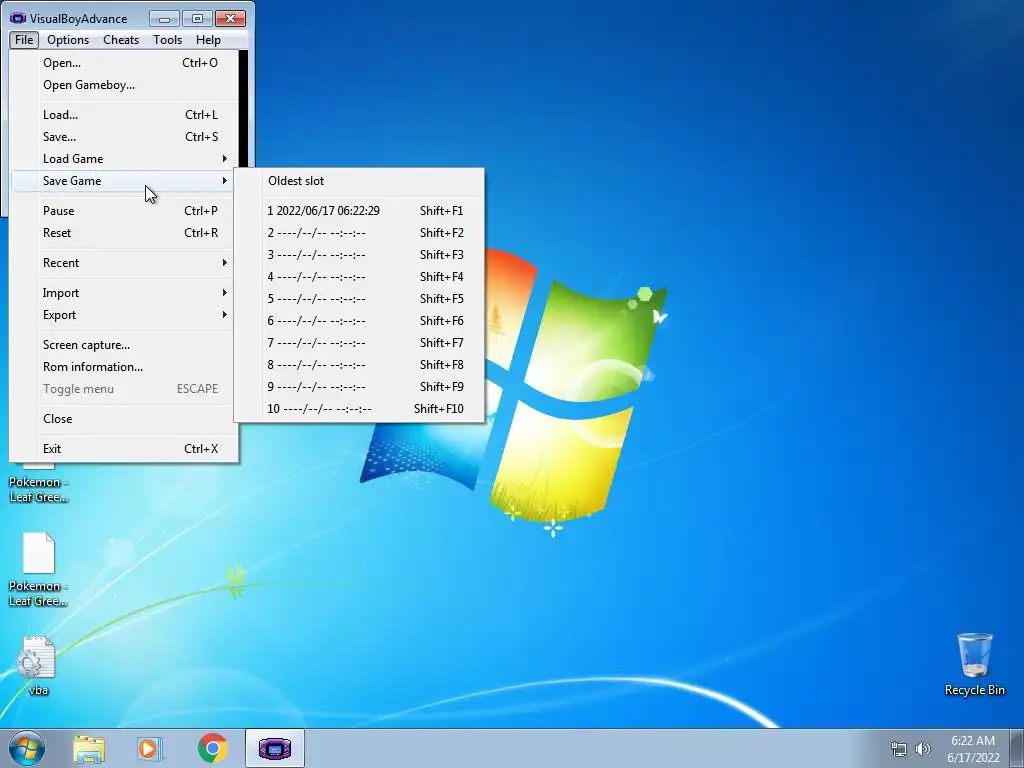This screenshot has height=768, width=1024.
Task: Open the Recycle Bin desktop icon
Action: click(974, 664)
